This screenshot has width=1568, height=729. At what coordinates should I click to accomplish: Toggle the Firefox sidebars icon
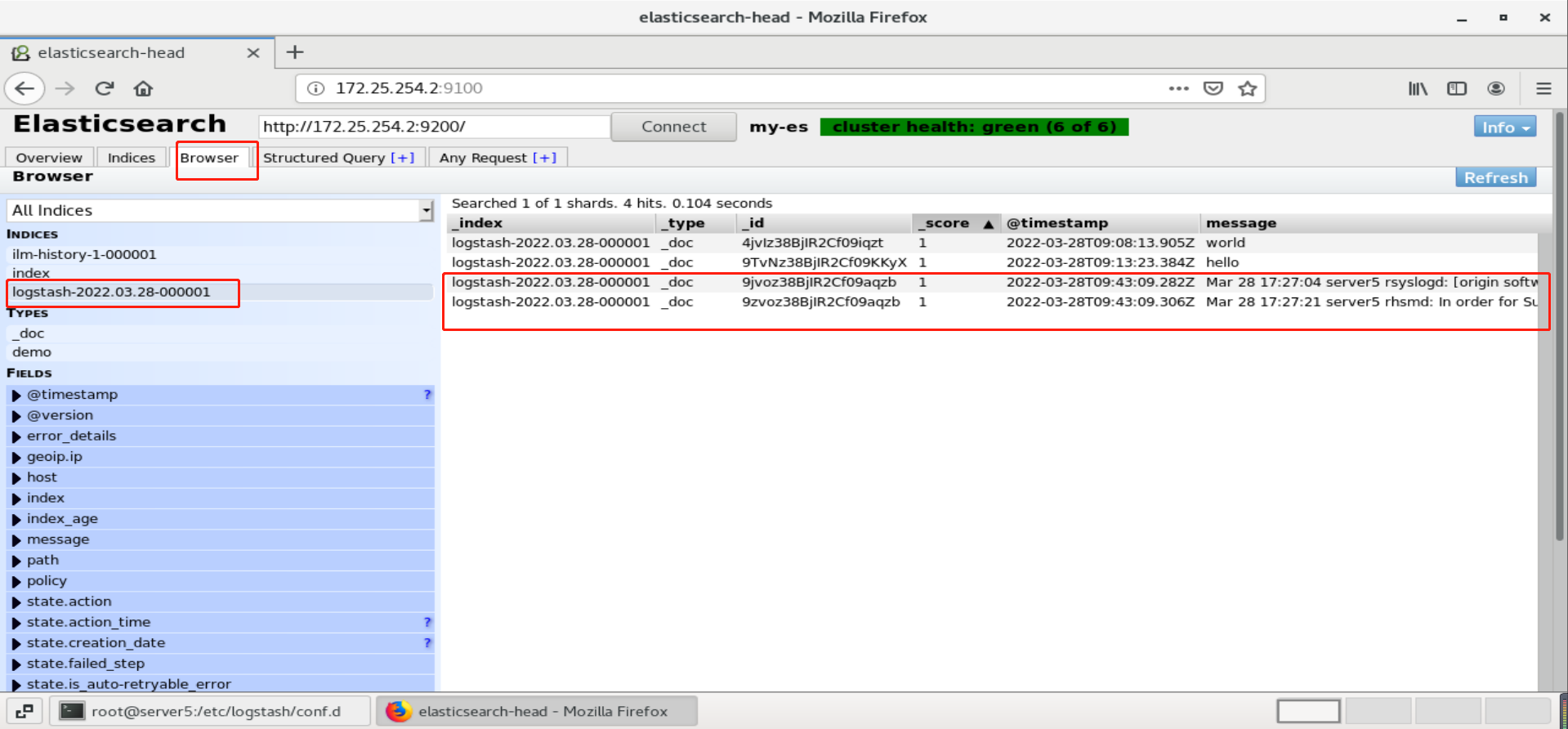[x=1457, y=88]
